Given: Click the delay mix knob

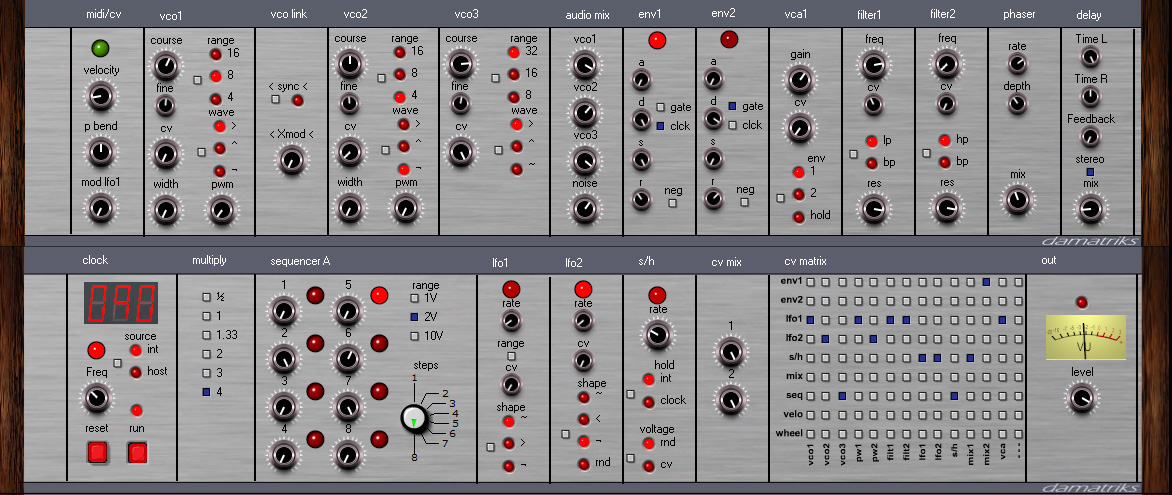Looking at the screenshot, I should [x=1090, y=209].
